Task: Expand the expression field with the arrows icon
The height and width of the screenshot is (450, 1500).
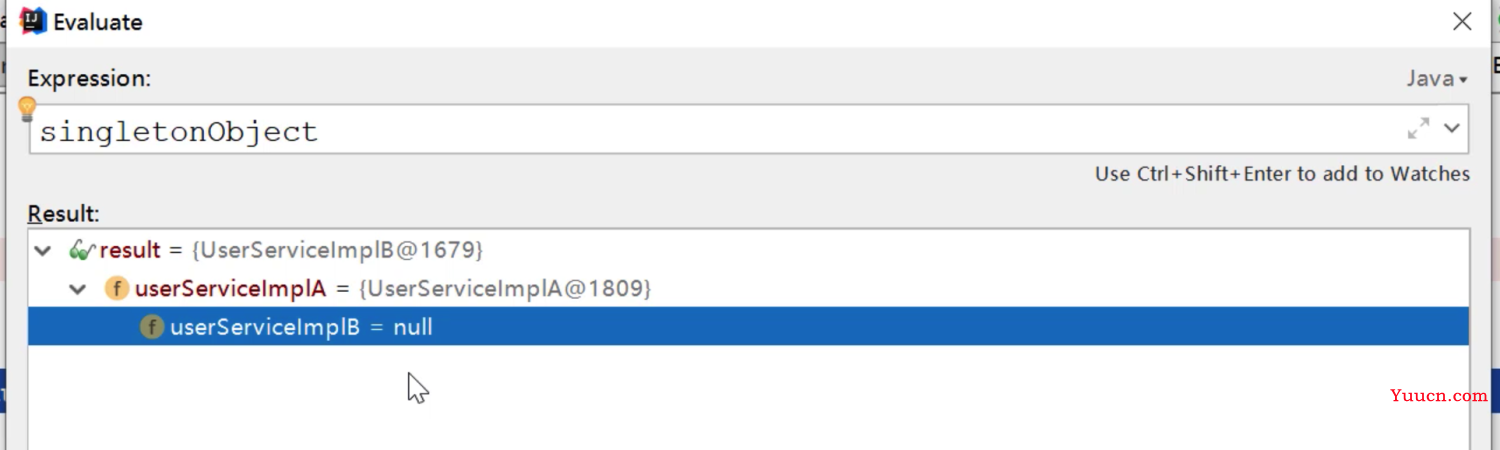Action: point(1418,128)
